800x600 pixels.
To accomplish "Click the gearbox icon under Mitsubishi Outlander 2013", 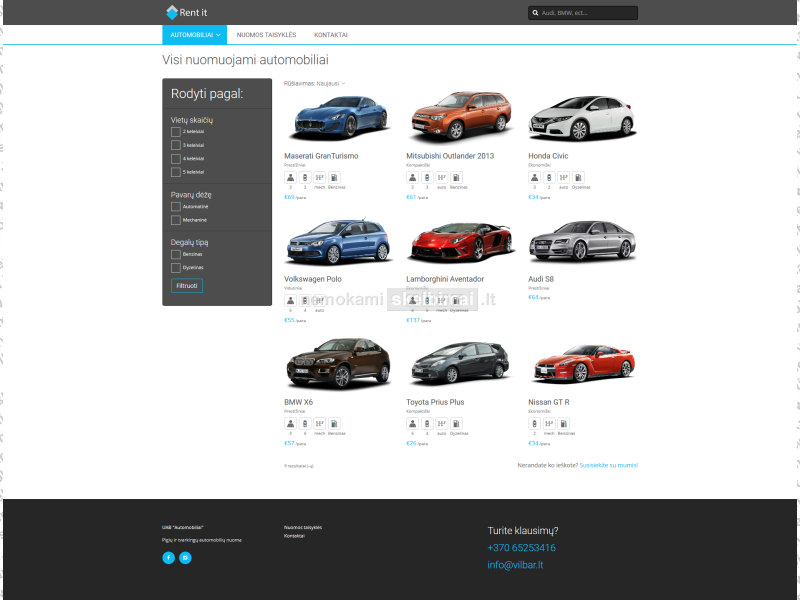I will (x=442, y=178).
